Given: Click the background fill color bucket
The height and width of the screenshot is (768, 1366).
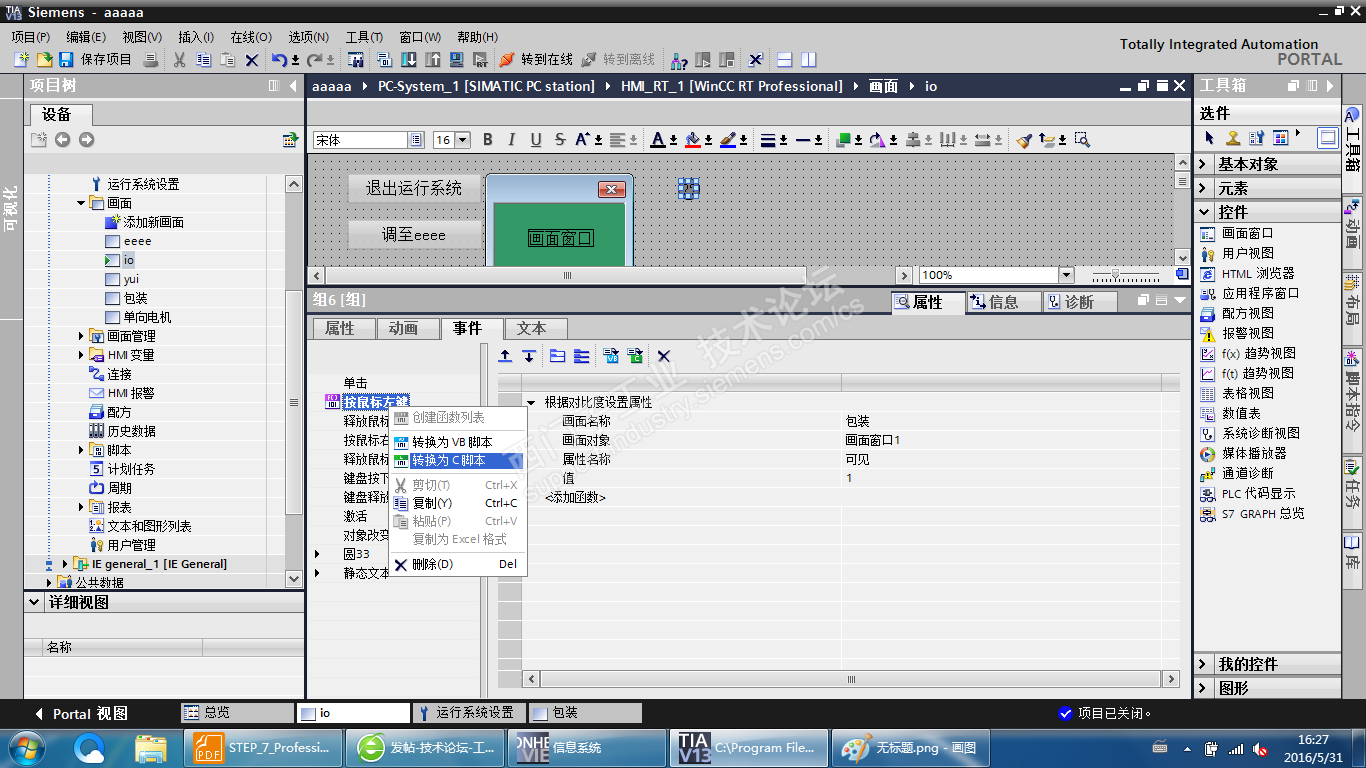Looking at the screenshot, I should [x=692, y=140].
